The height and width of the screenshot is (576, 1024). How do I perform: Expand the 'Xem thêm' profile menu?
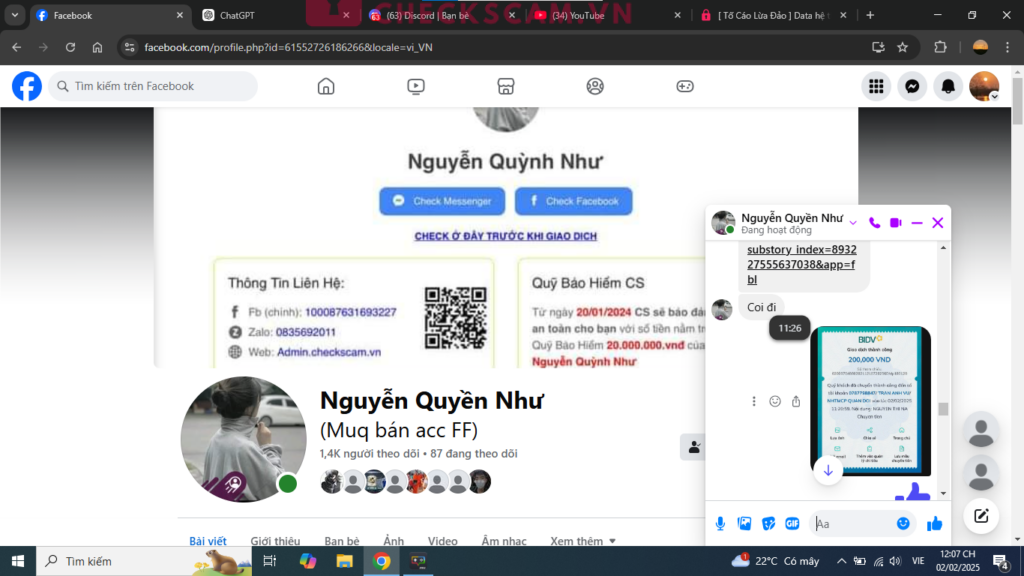[x=583, y=541]
